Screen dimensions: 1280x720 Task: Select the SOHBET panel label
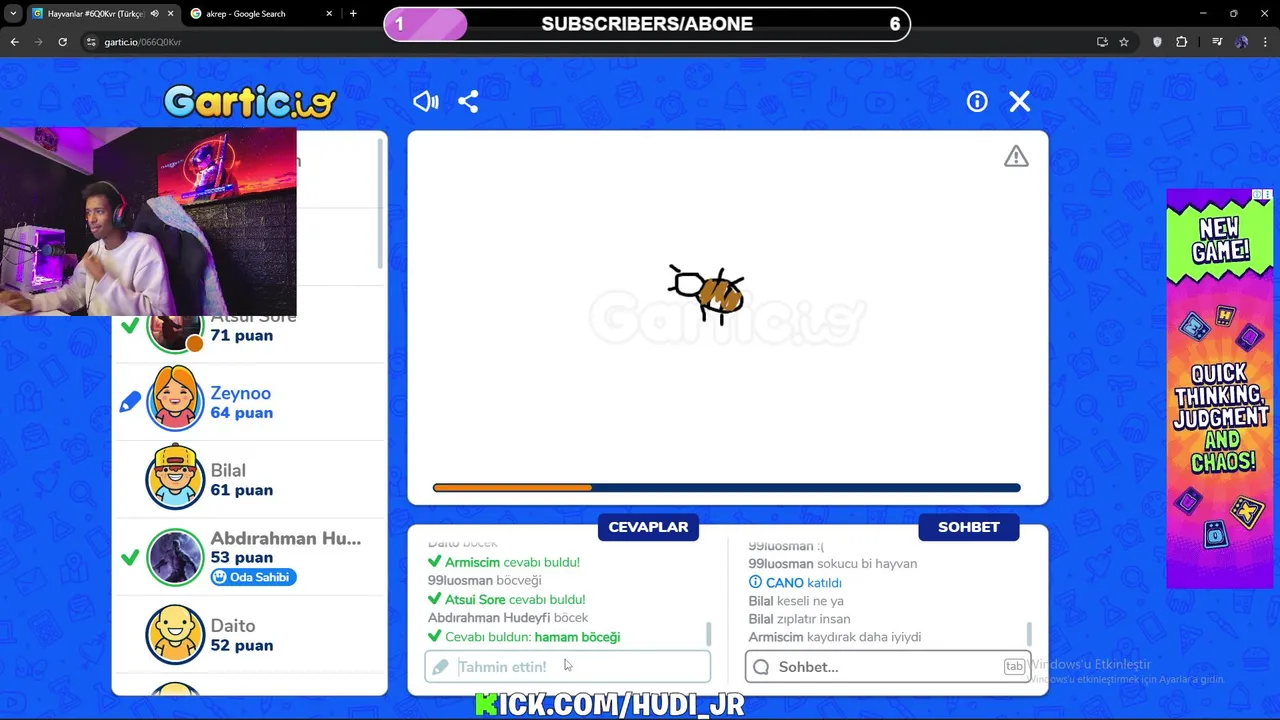[x=968, y=527]
